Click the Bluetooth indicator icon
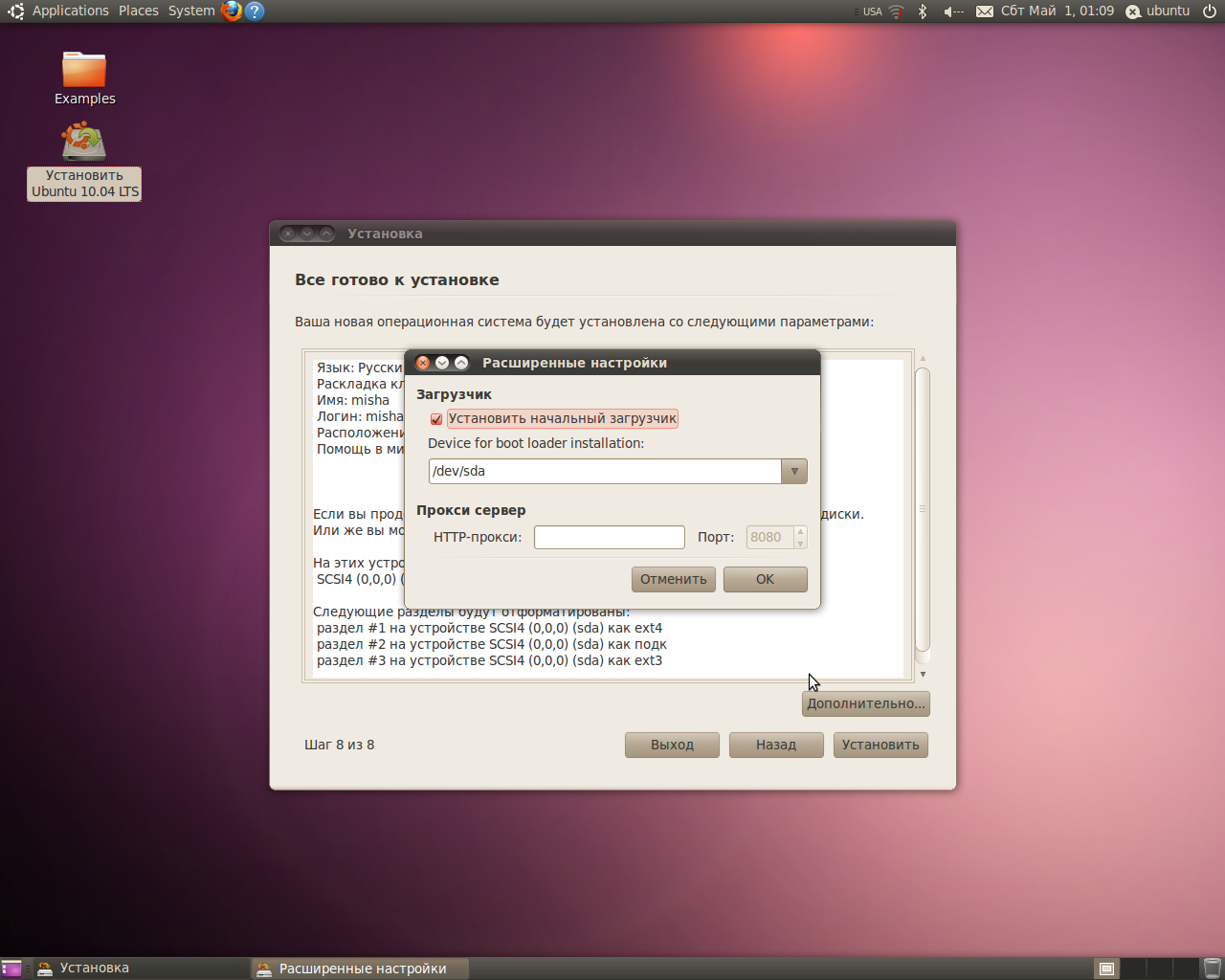The height and width of the screenshot is (980, 1225). [x=923, y=11]
